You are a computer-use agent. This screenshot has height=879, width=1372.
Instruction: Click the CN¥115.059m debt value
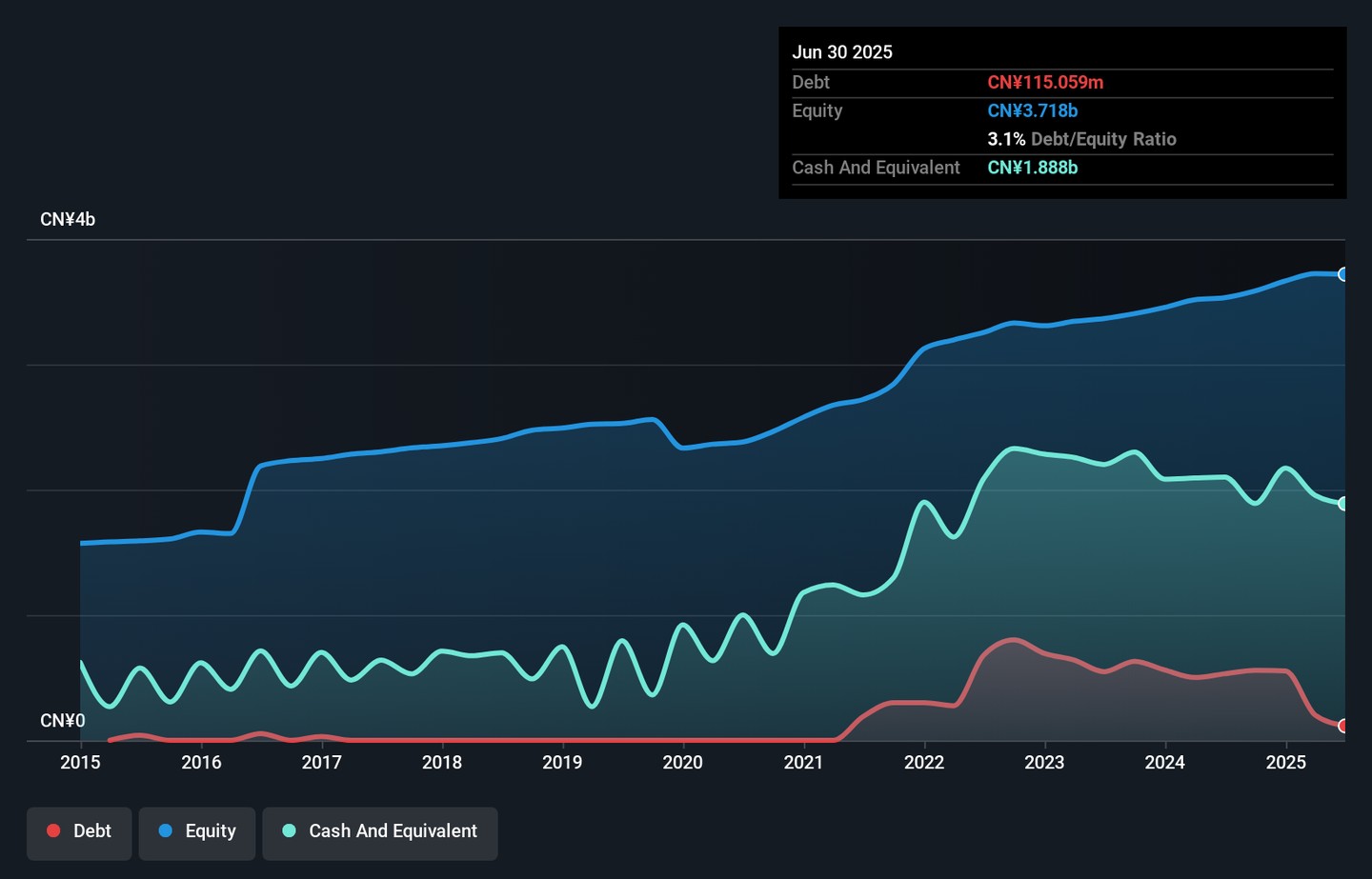pyautogui.click(x=1045, y=82)
